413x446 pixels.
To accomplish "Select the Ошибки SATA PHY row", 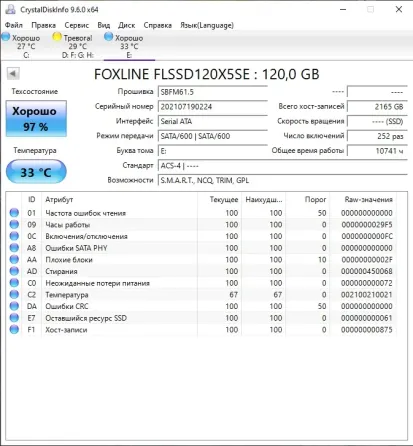I will tap(202, 248).
